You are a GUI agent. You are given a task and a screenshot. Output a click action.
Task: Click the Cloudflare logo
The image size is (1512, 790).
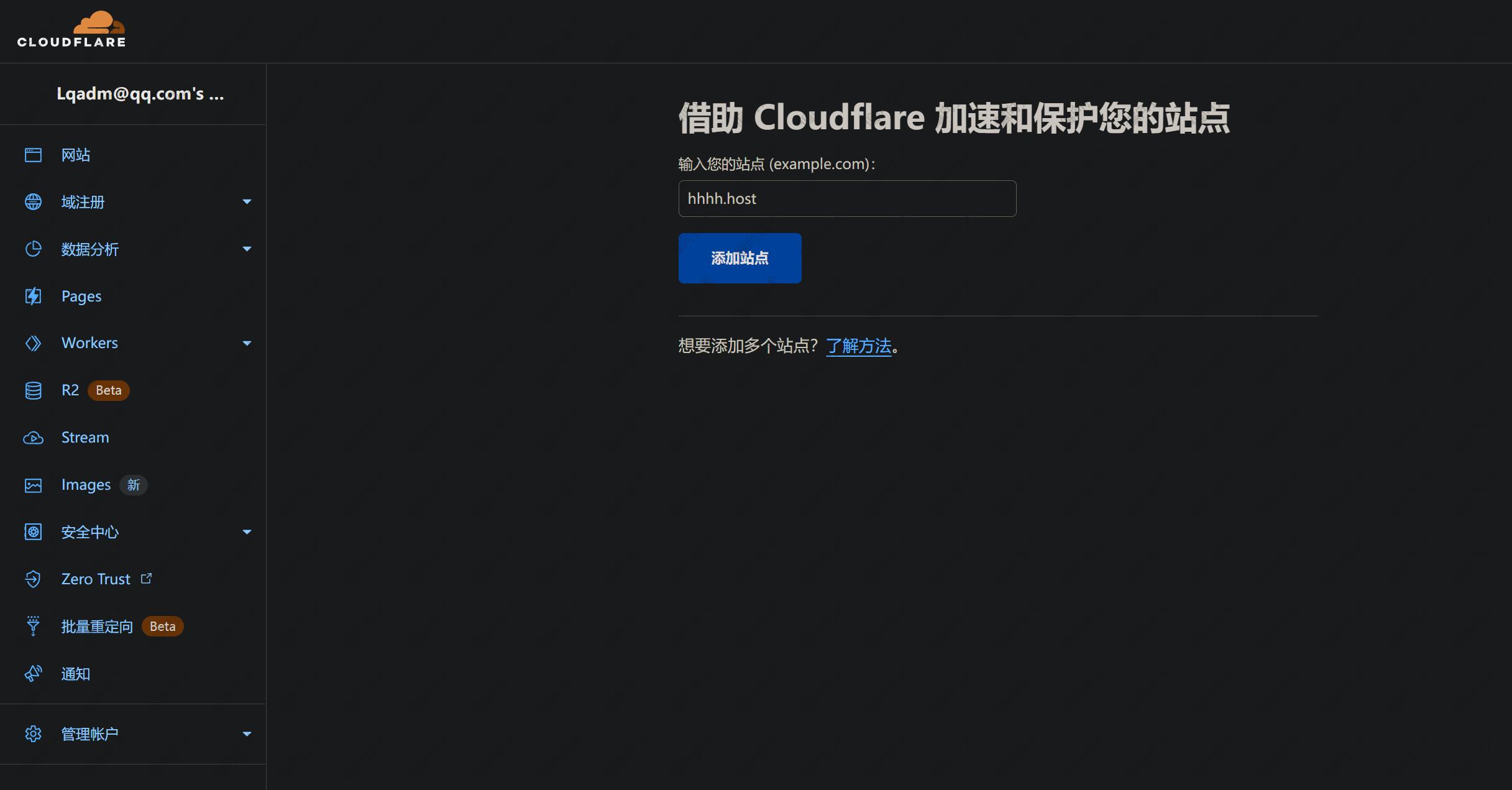pyautogui.click(x=71, y=29)
